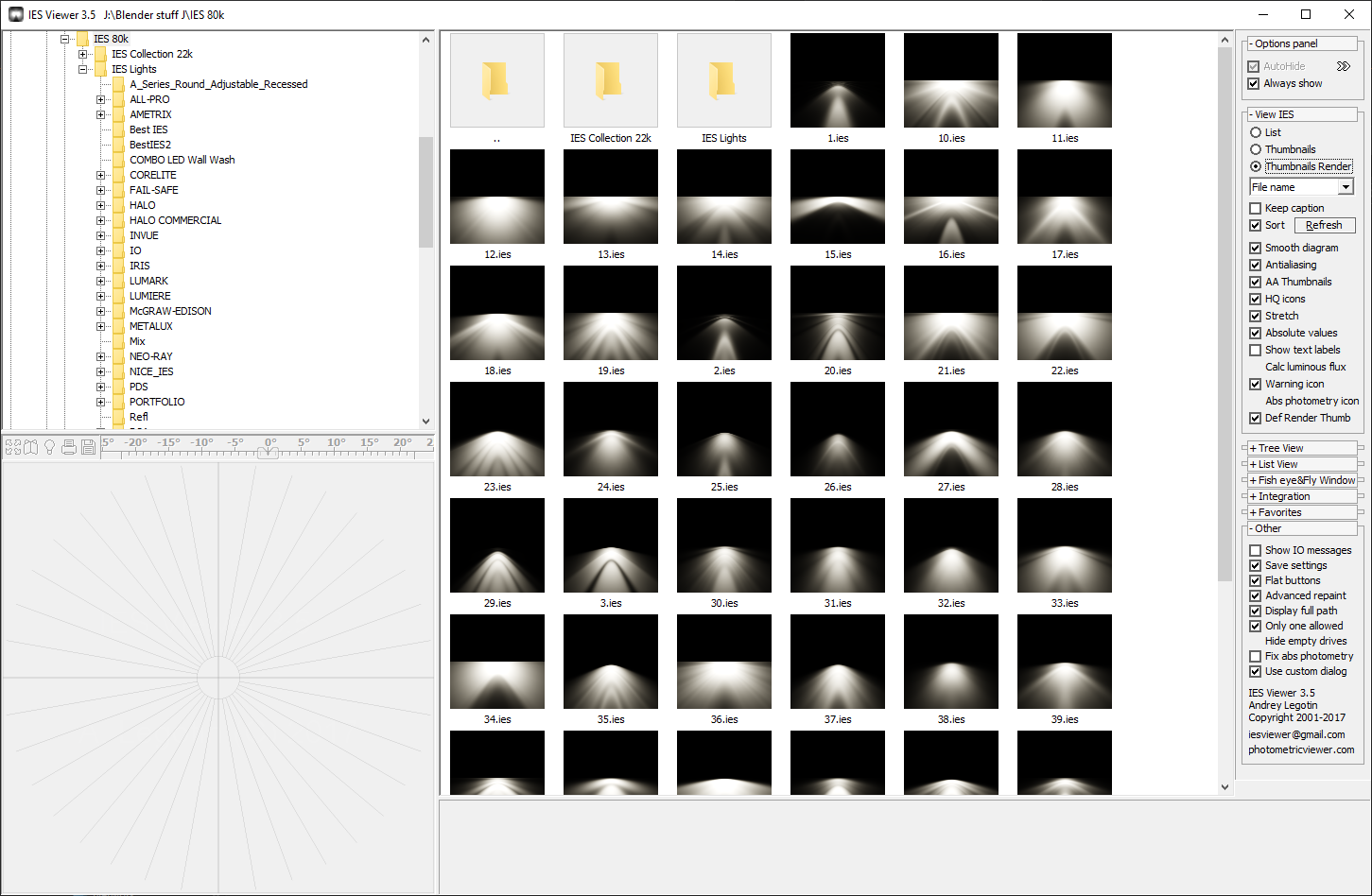Click the save floppy disk icon
This screenshot has width=1372, height=896.
click(88, 446)
